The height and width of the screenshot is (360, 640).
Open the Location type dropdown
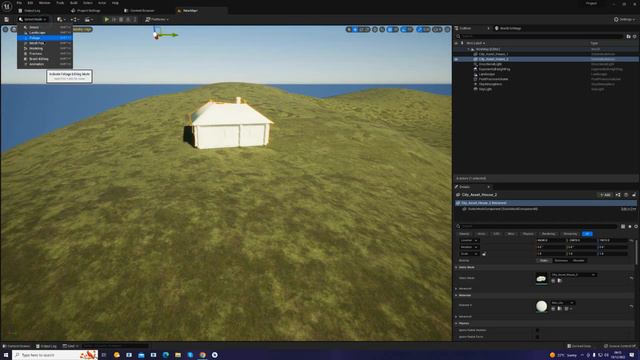[469, 240]
